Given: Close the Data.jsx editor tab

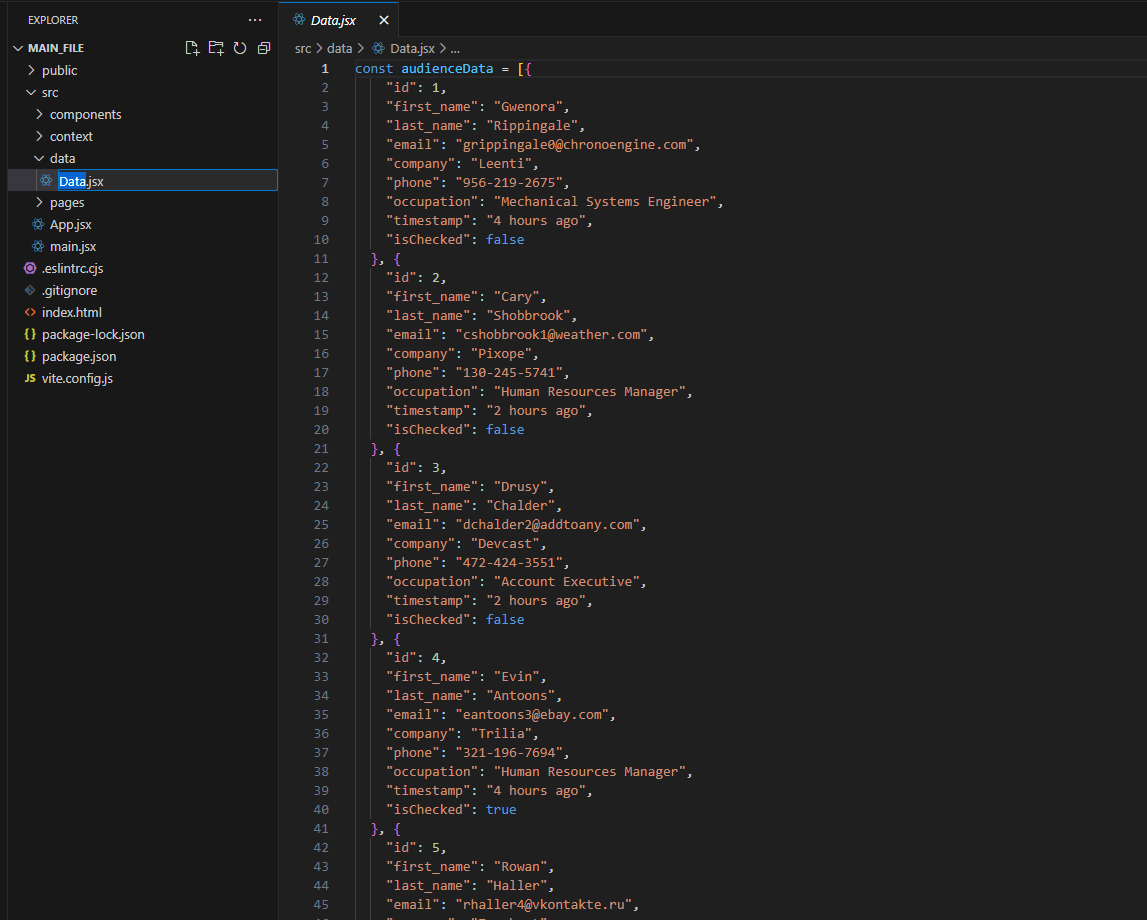Looking at the screenshot, I should 384,20.
